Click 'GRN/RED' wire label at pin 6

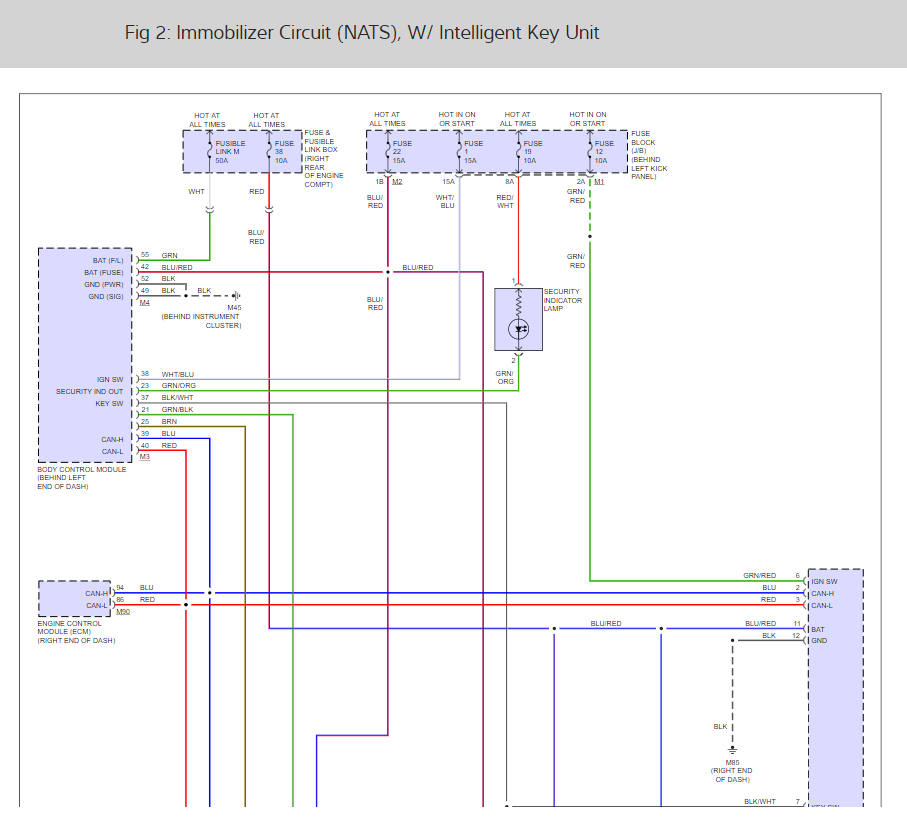coord(759,576)
